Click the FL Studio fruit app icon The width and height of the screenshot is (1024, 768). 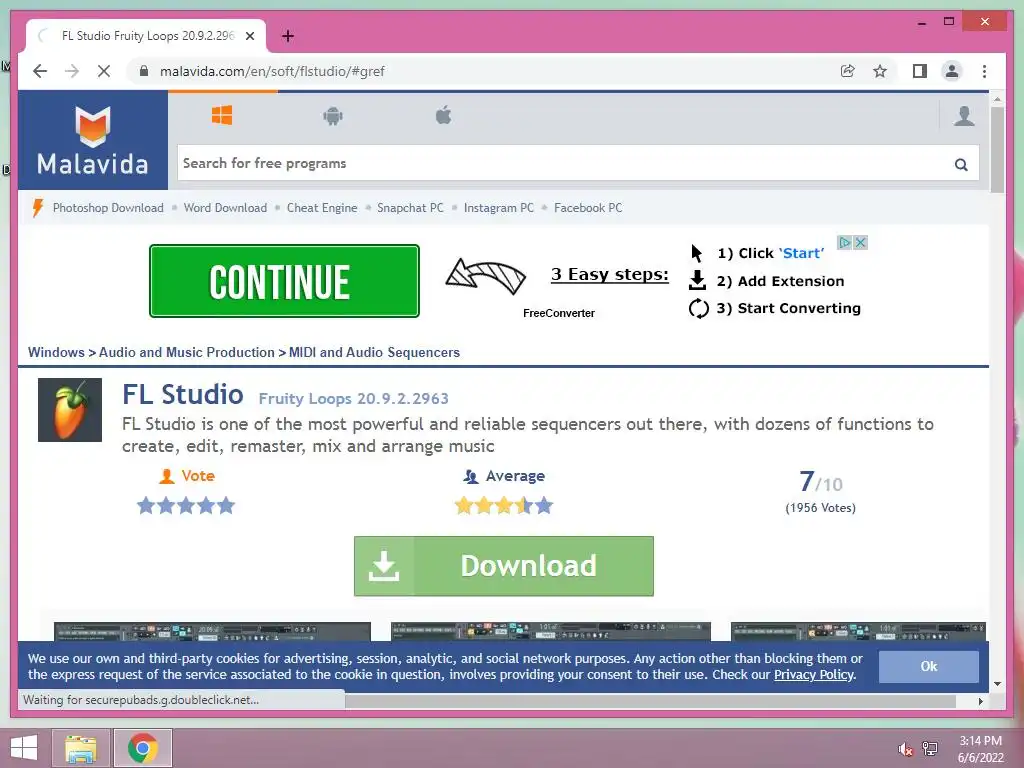tap(70, 410)
